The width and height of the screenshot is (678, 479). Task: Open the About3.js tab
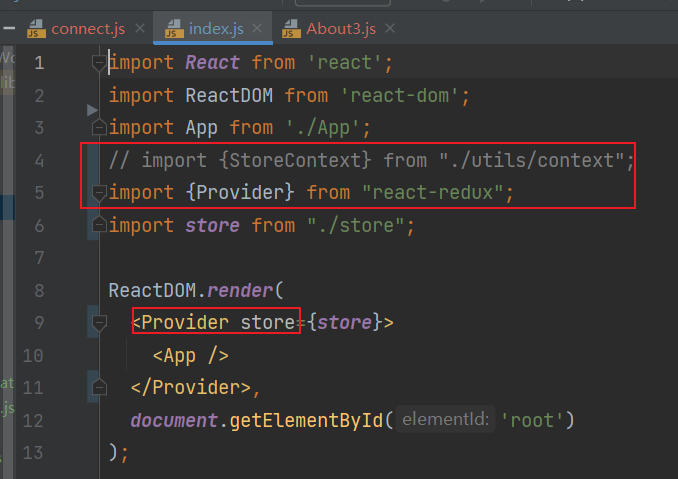[x=341, y=29]
